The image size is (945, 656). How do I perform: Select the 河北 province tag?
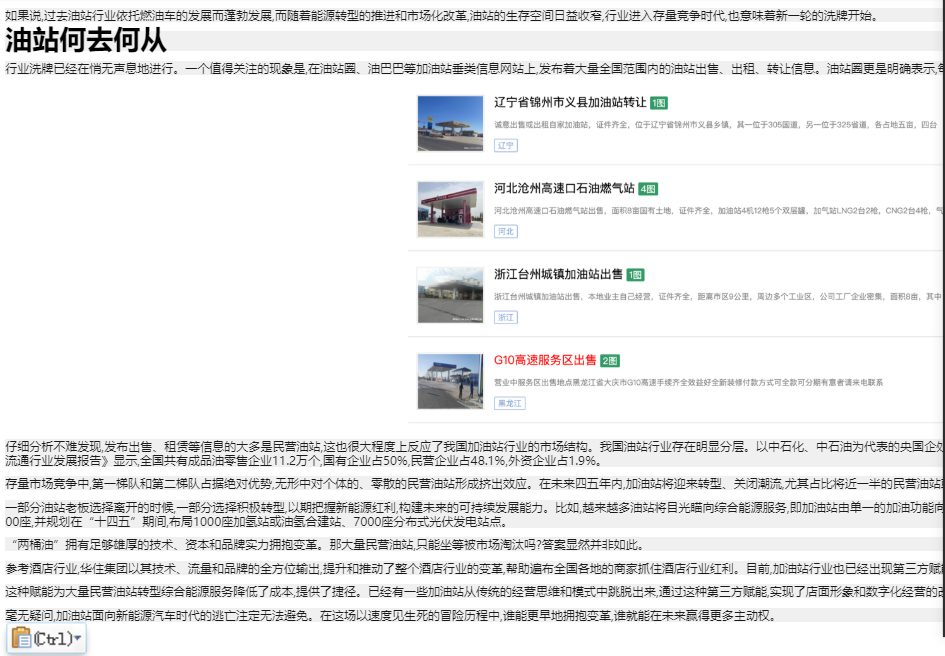pyautogui.click(x=508, y=228)
